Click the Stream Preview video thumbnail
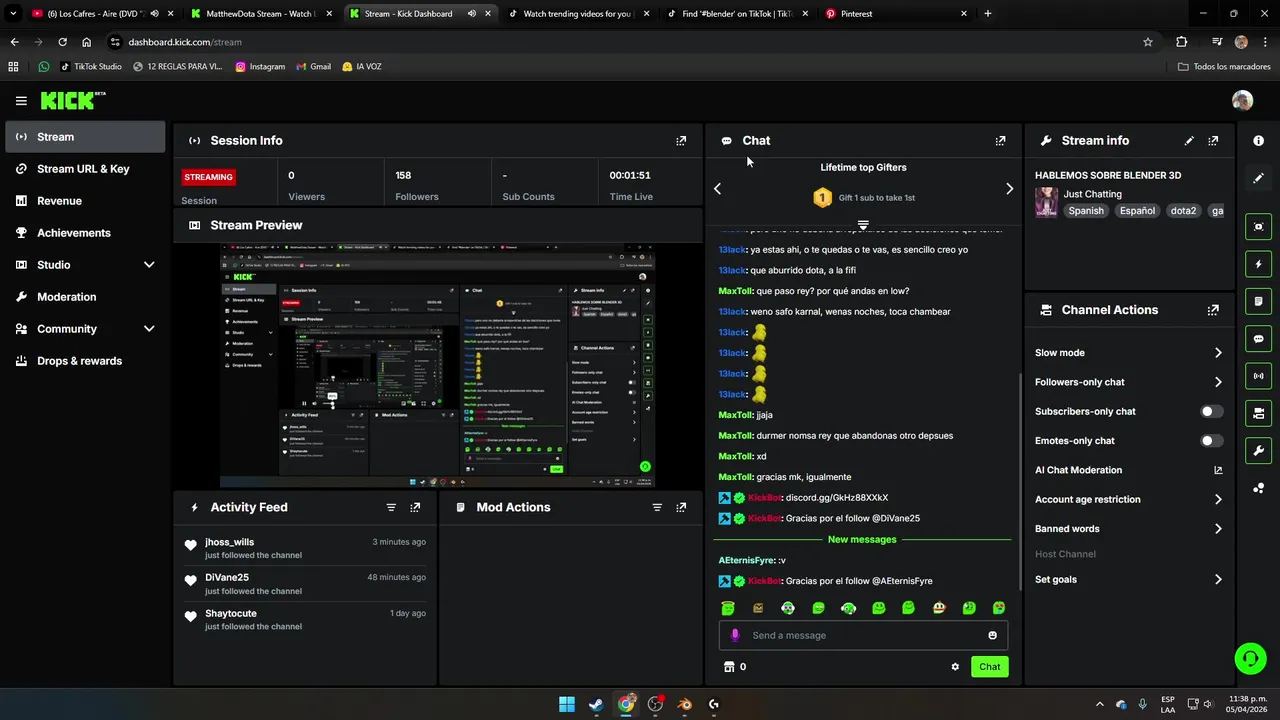 (x=438, y=365)
